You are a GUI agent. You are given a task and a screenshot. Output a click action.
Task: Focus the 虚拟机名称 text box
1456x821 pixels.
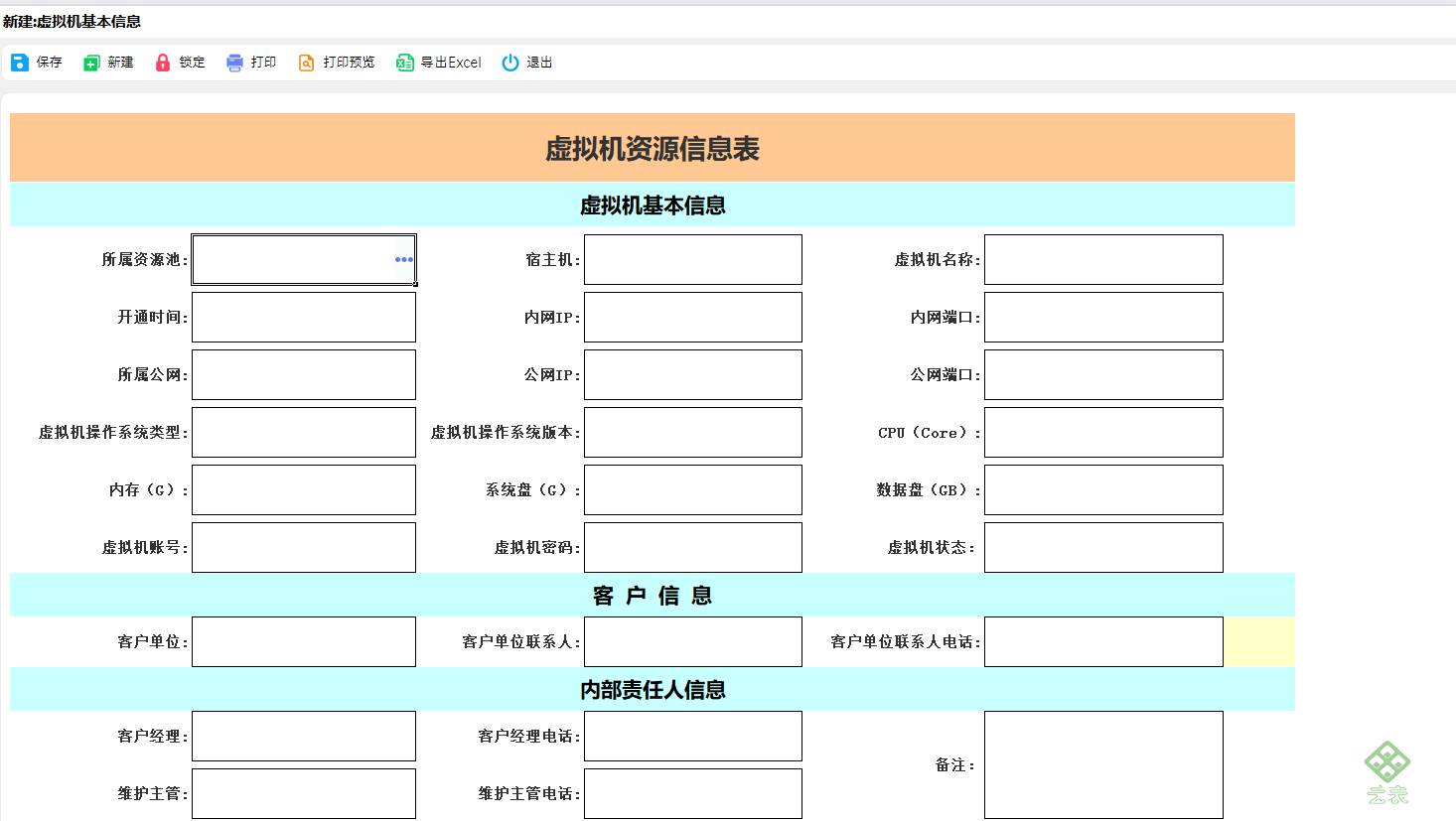point(1103,259)
